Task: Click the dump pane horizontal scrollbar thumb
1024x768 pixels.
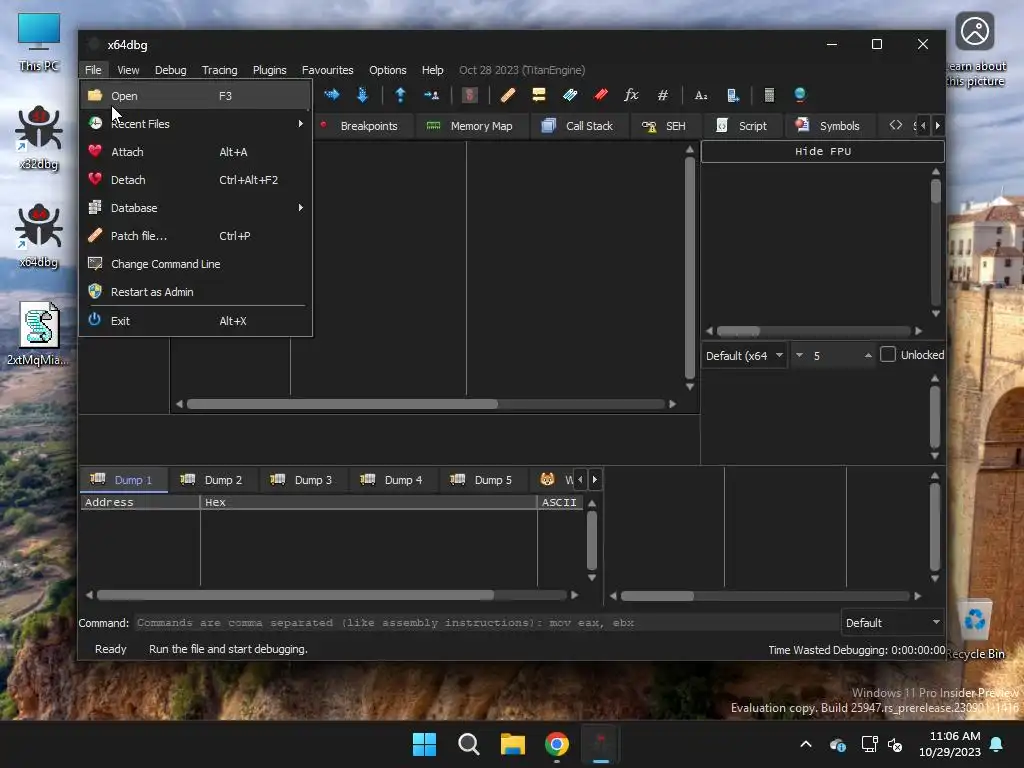Action: click(295, 595)
